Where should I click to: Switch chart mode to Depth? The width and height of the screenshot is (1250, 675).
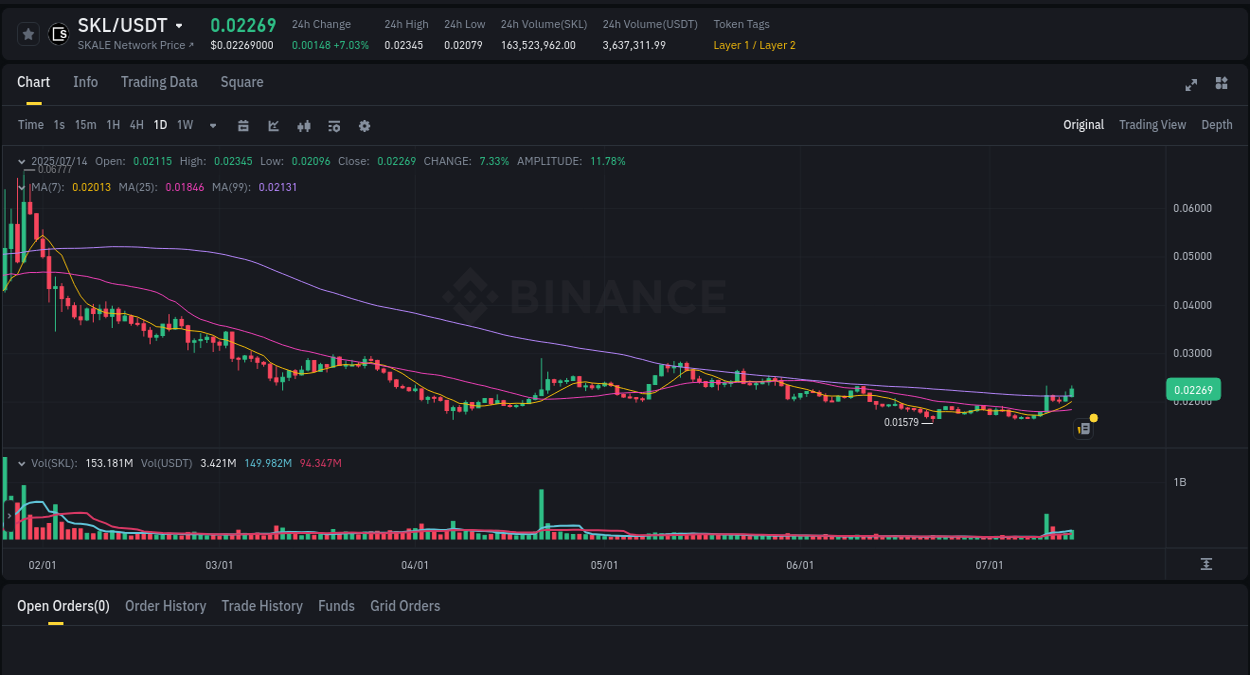(1216, 125)
